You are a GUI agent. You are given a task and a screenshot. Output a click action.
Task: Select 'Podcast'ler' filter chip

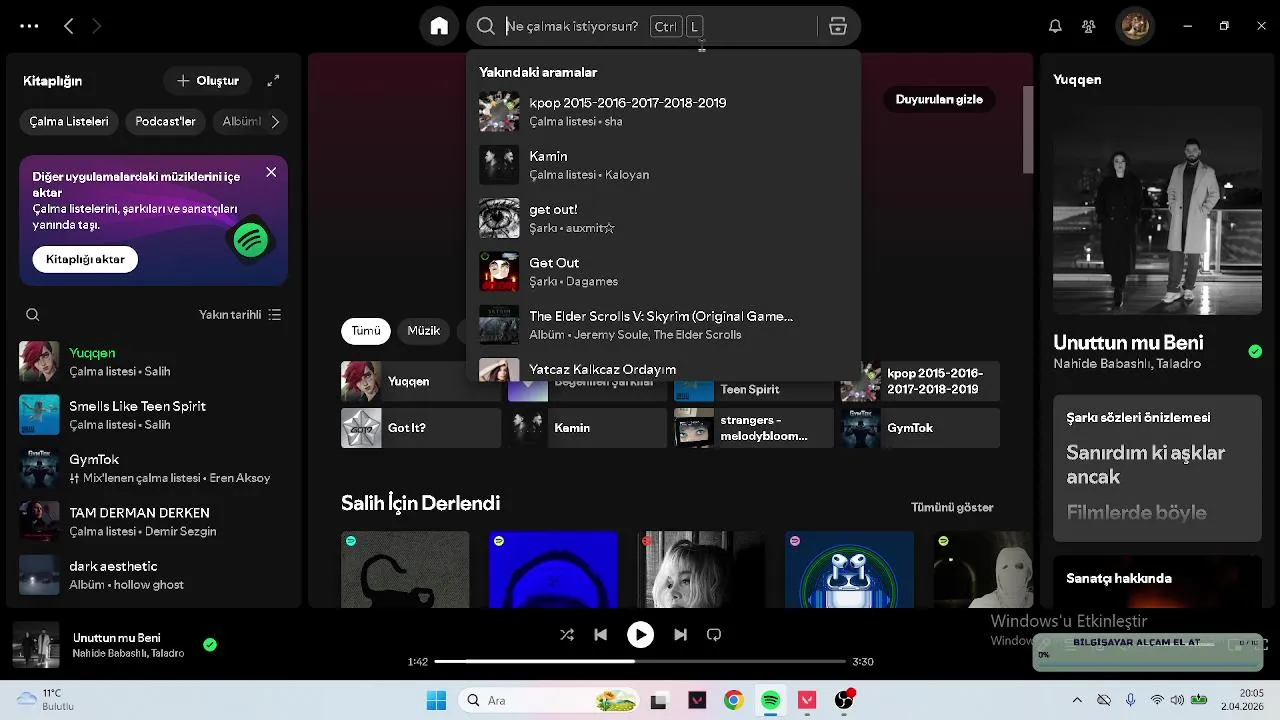(165, 121)
